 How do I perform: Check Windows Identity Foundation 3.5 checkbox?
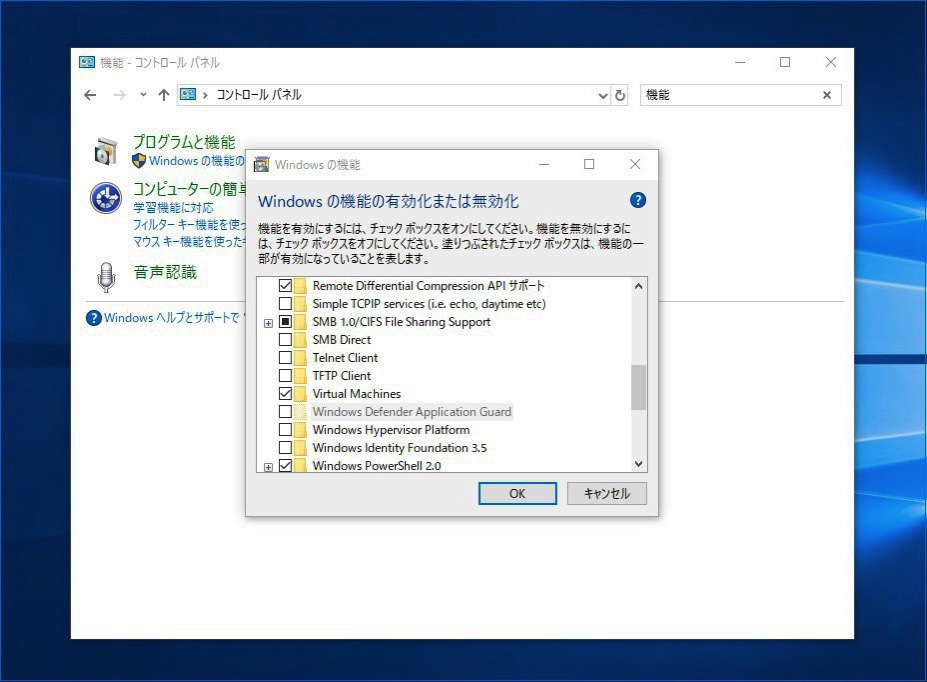(x=285, y=447)
